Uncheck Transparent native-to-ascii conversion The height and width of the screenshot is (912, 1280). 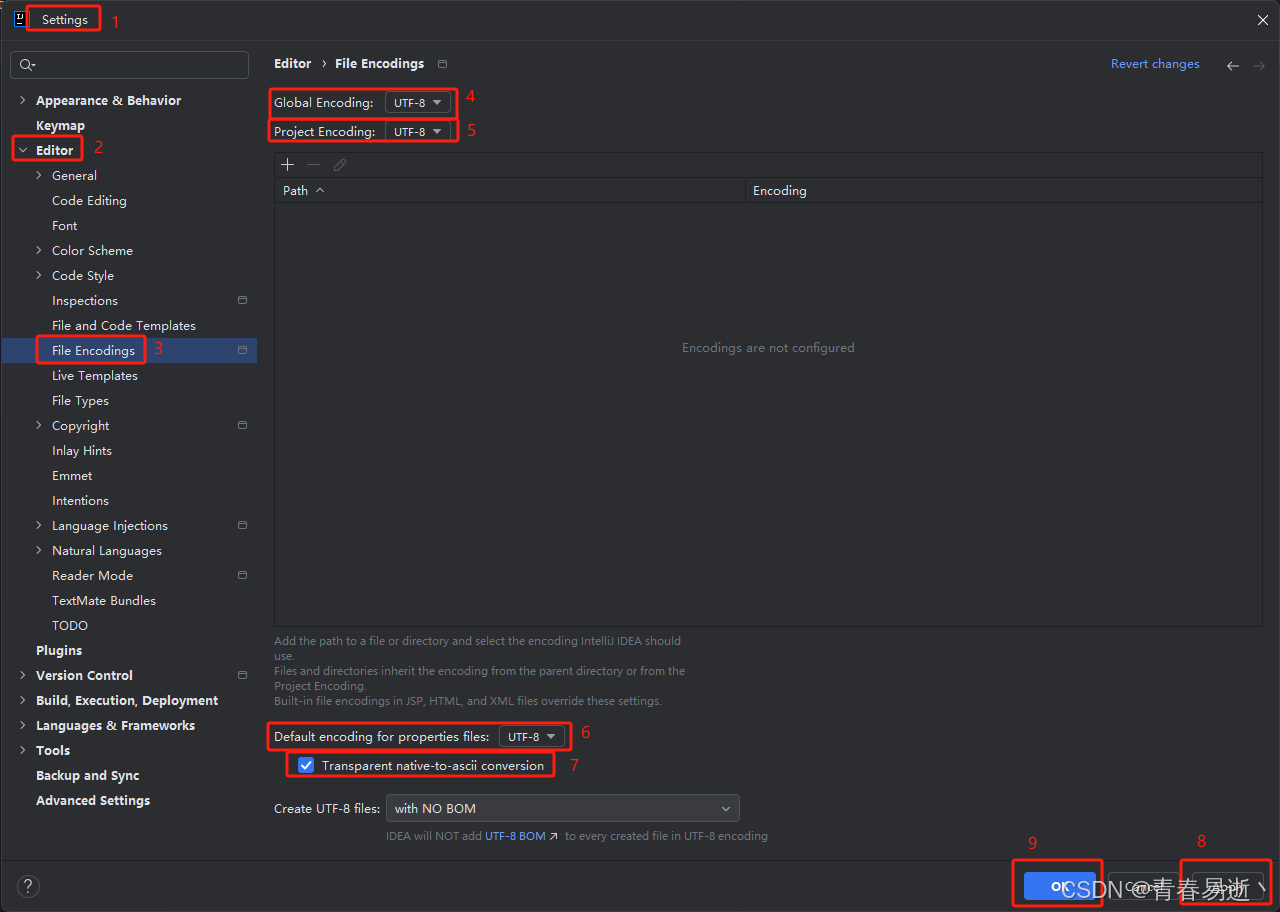pyautogui.click(x=305, y=765)
